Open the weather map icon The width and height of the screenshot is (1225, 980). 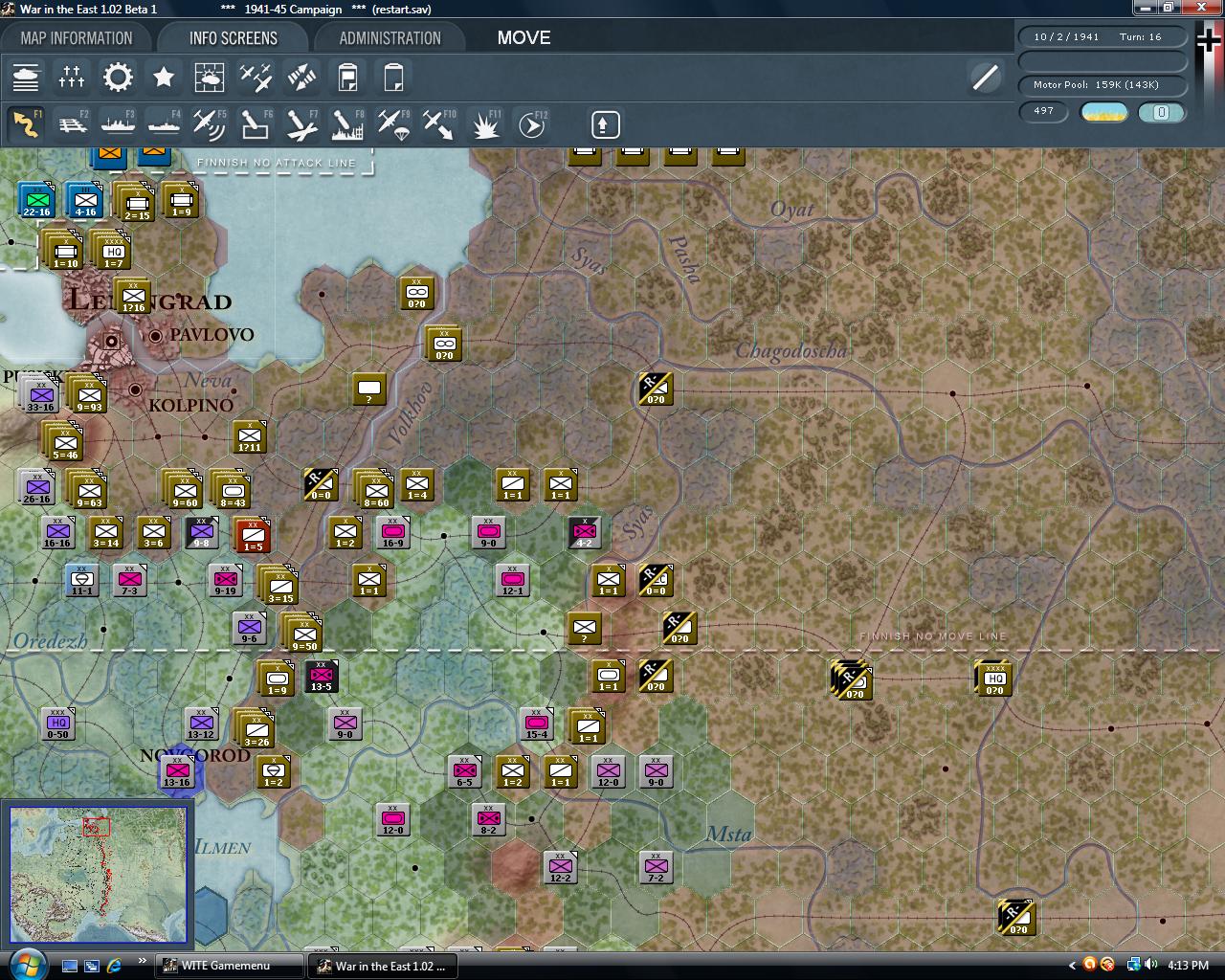click(210, 77)
